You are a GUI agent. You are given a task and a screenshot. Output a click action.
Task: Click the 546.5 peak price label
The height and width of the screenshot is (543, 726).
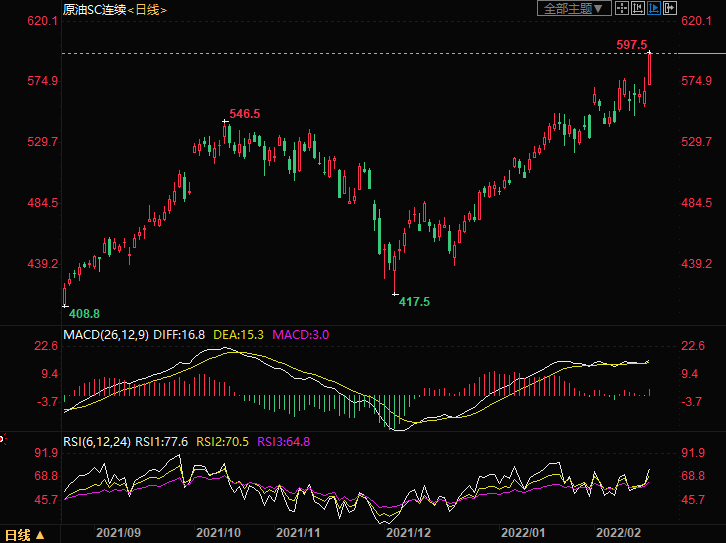(244, 114)
